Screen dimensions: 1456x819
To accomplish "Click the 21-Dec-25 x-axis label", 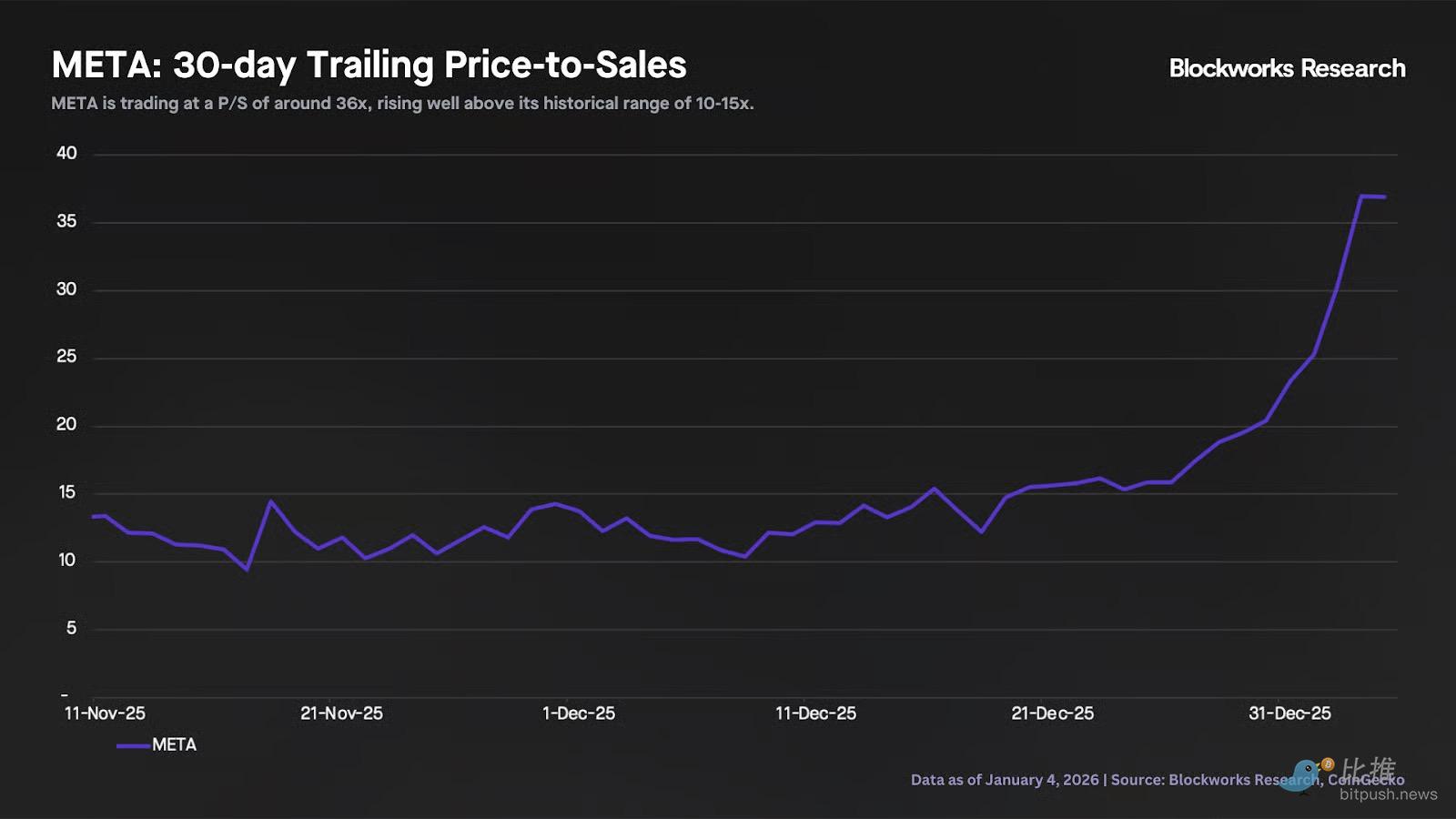I will coord(1052,713).
